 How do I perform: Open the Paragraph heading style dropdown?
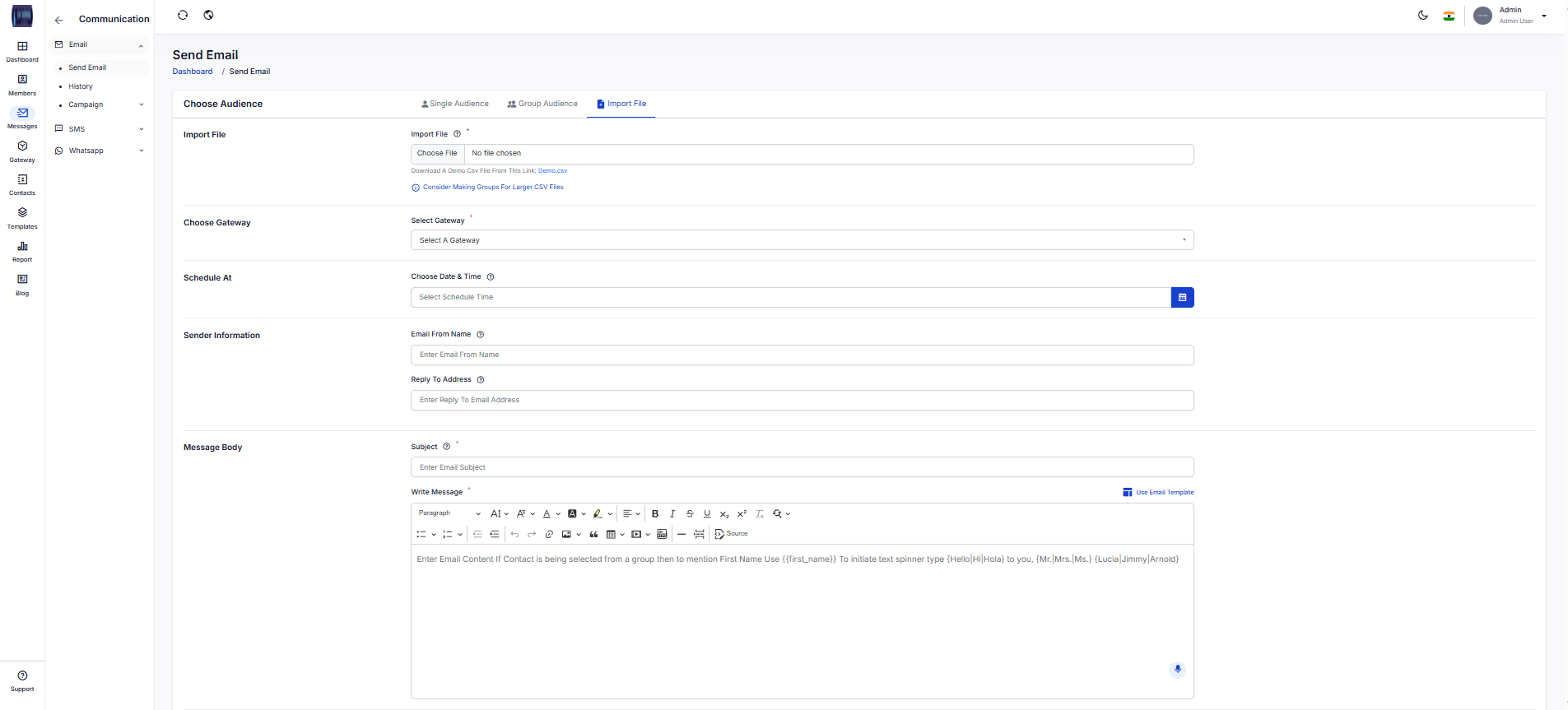pyautogui.click(x=449, y=513)
